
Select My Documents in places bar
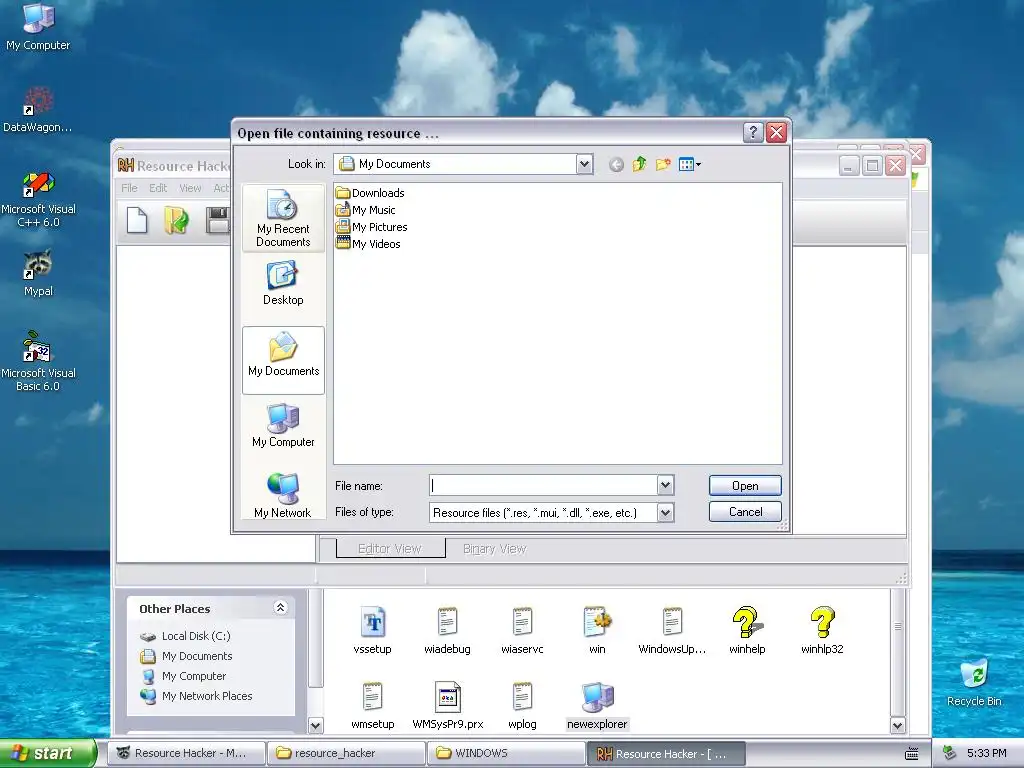coord(283,360)
